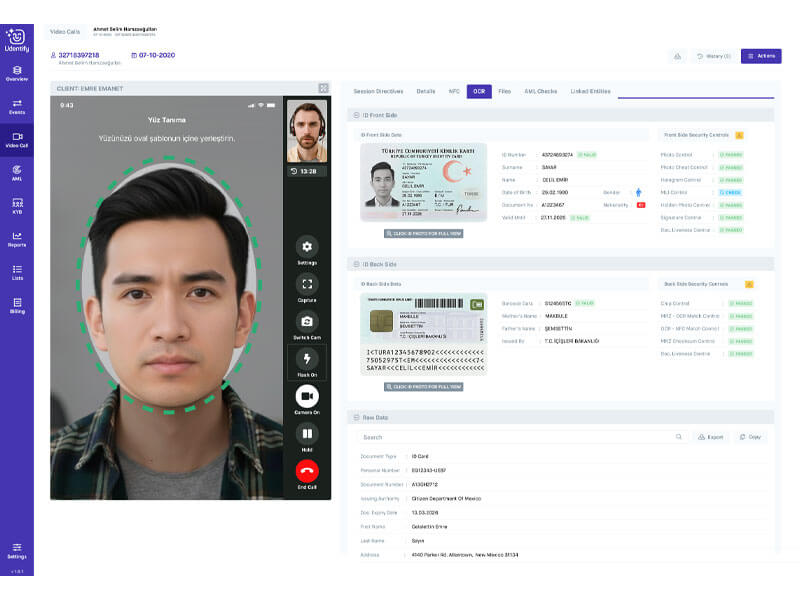The image size is (800, 600).
Task: Open the KYB sidebar icon
Action: (x=17, y=205)
